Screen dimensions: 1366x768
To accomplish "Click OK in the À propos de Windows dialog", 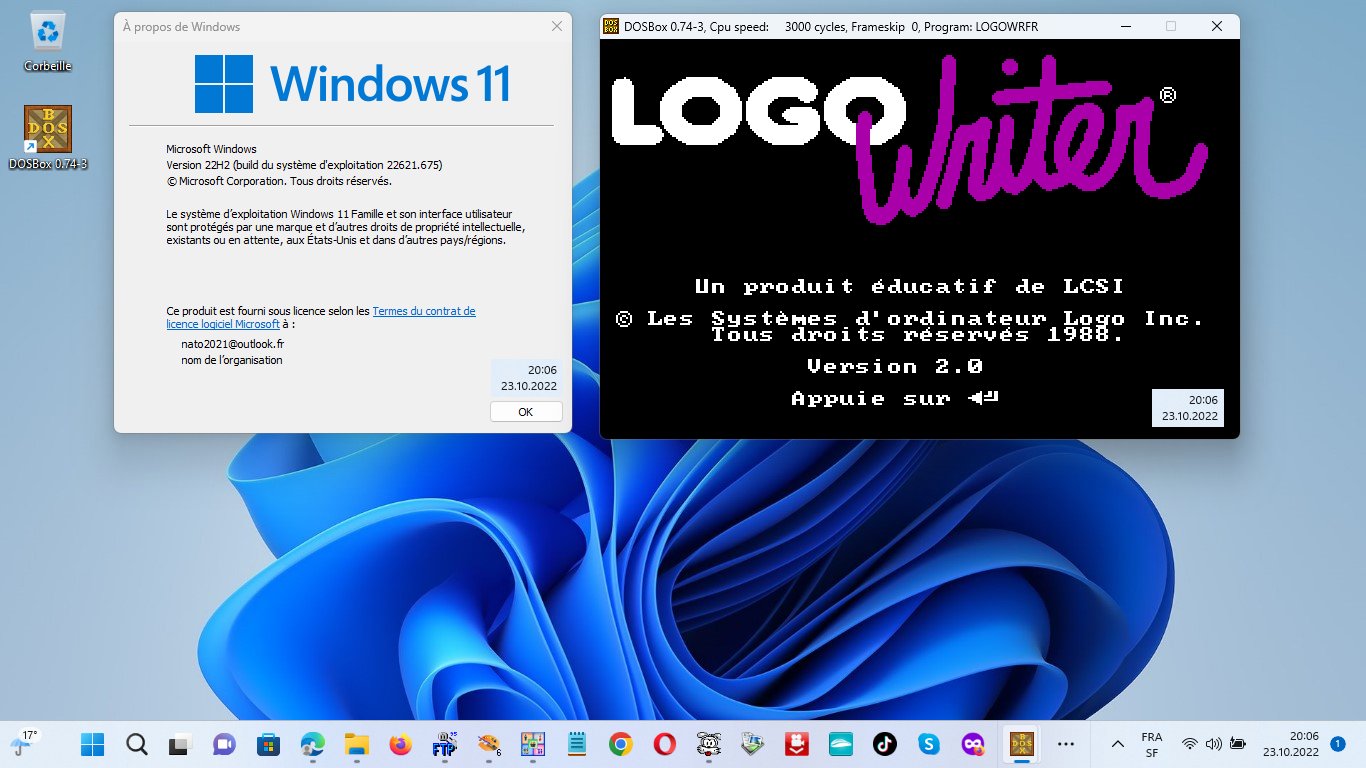I will pyautogui.click(x=526, y=412).
